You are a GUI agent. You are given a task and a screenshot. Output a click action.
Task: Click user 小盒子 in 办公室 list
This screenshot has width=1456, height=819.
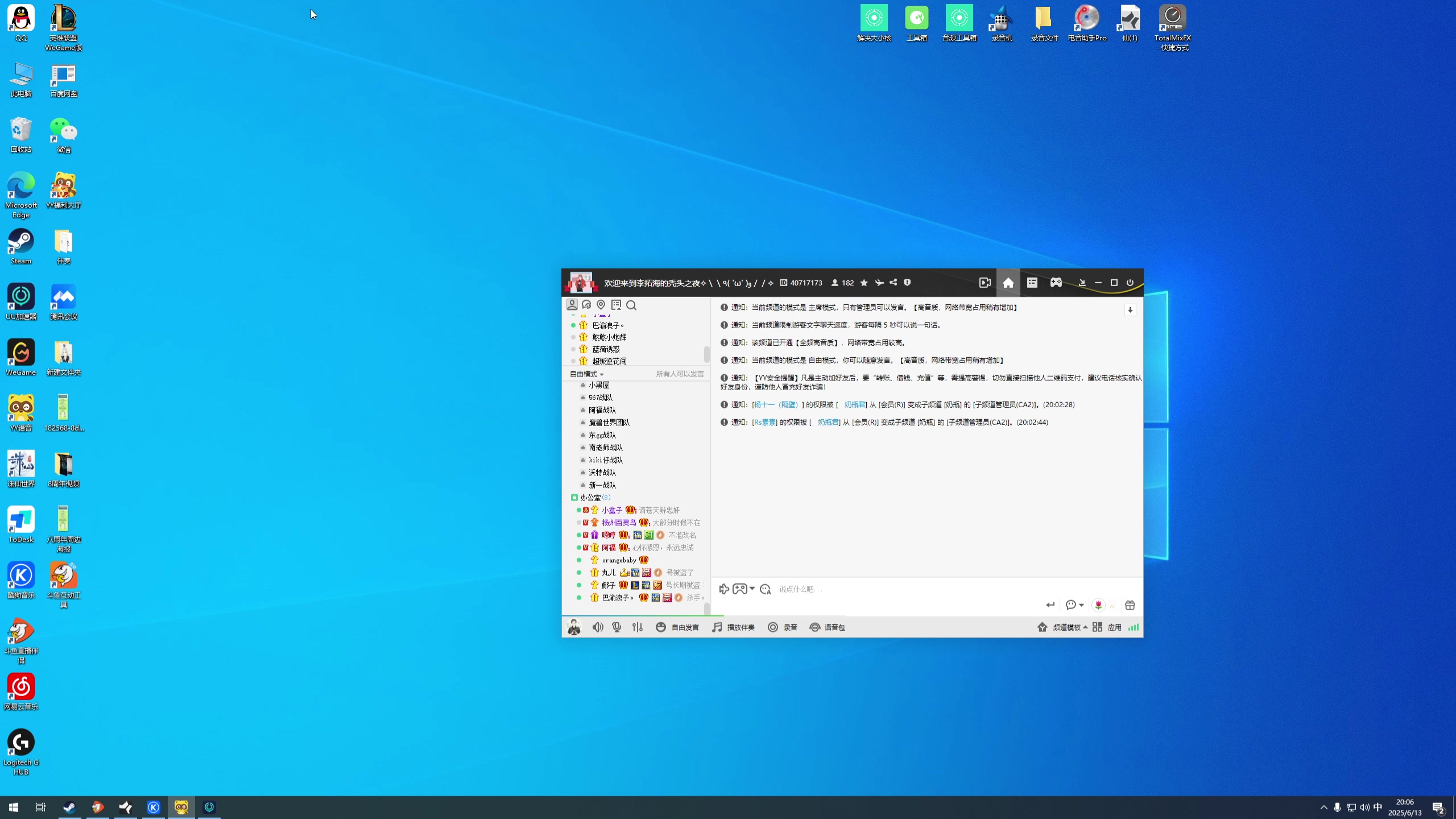click(x=612, y=510)
